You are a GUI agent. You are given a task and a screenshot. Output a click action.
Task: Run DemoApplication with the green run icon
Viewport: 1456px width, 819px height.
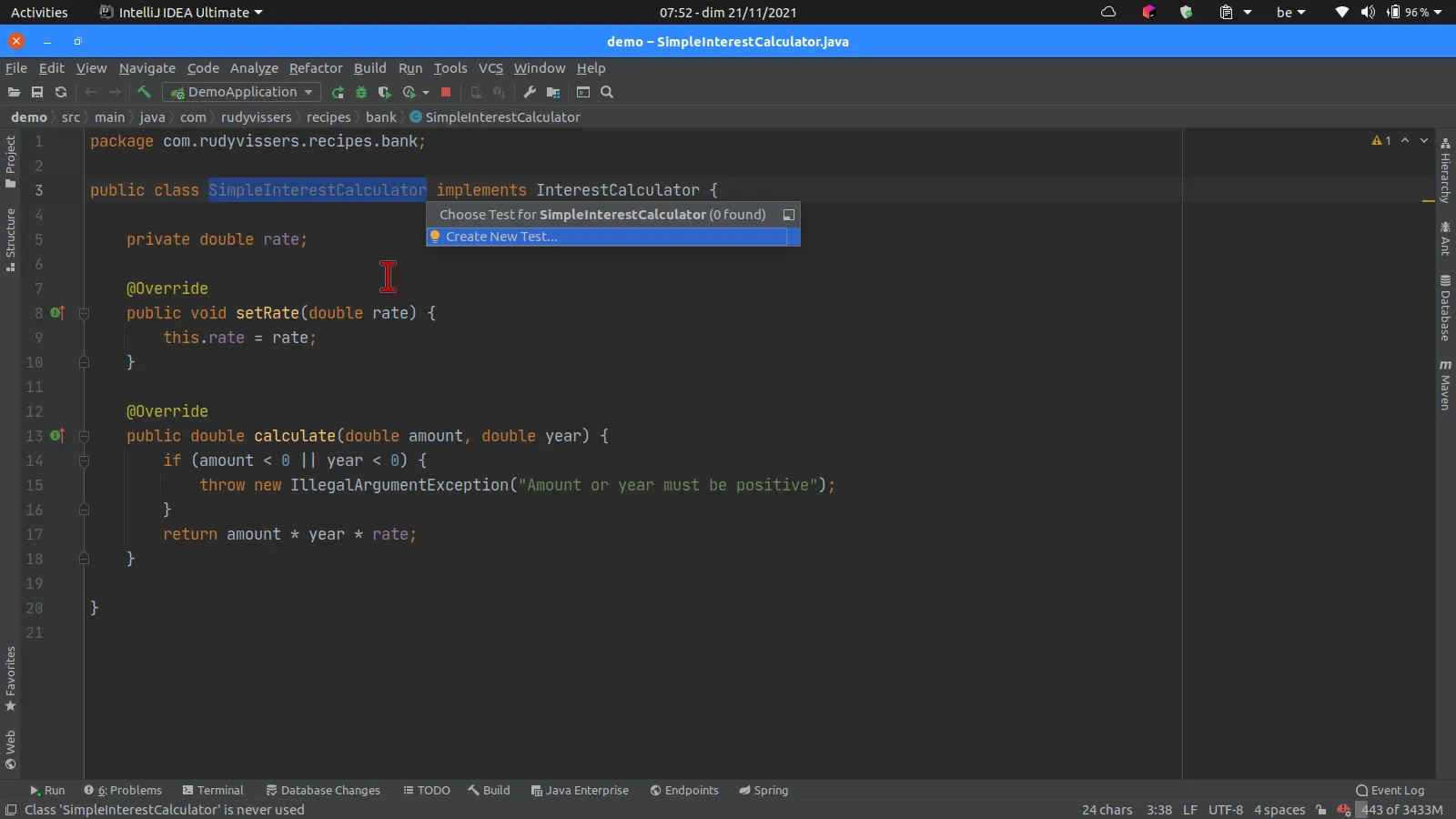(338, 92)
